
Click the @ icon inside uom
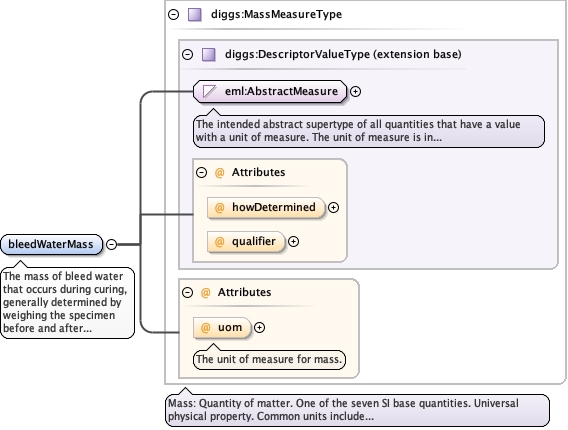coord(205,327)
